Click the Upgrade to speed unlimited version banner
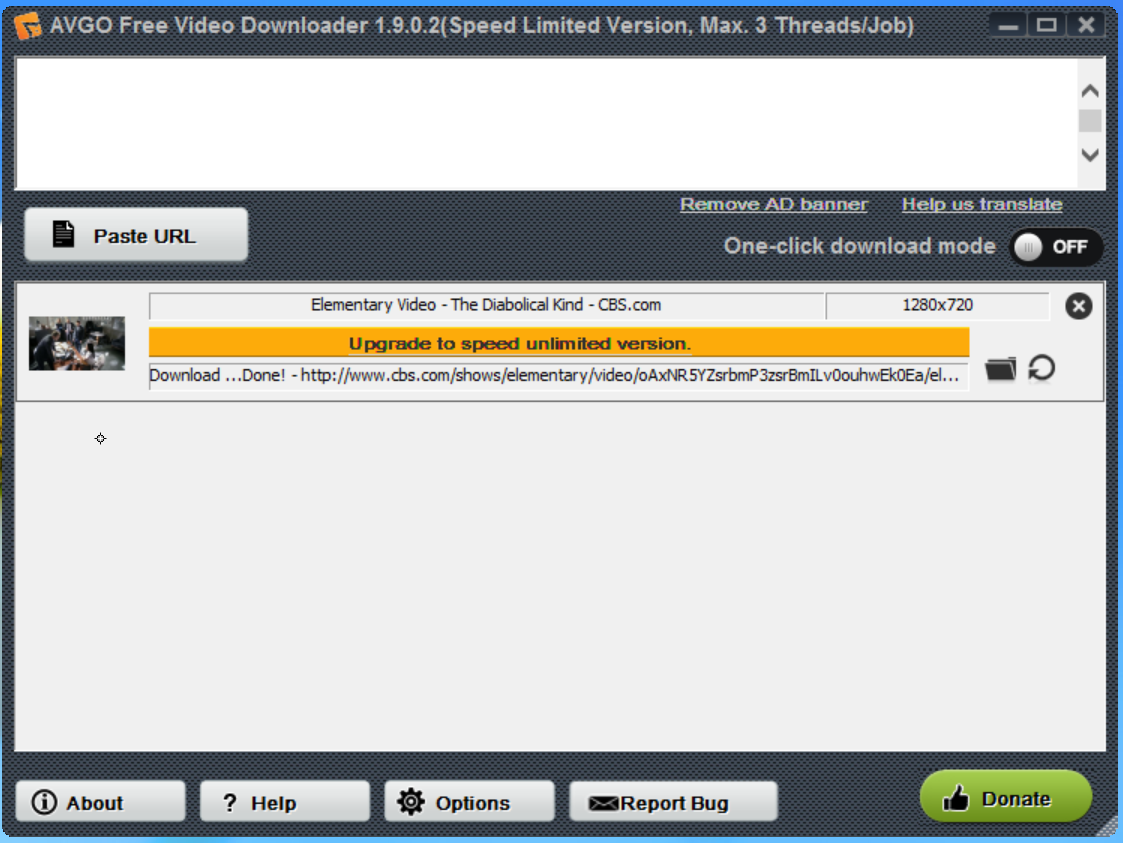The height and width of the screenshot is (843, 1123). (x=559, y=343)
